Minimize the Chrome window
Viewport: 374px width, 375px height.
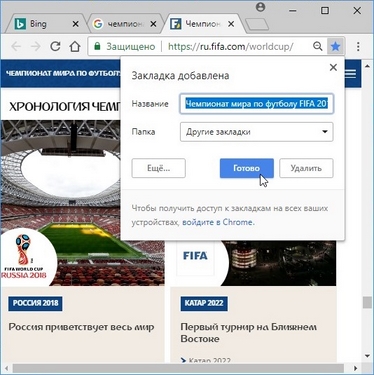[293, 10]
